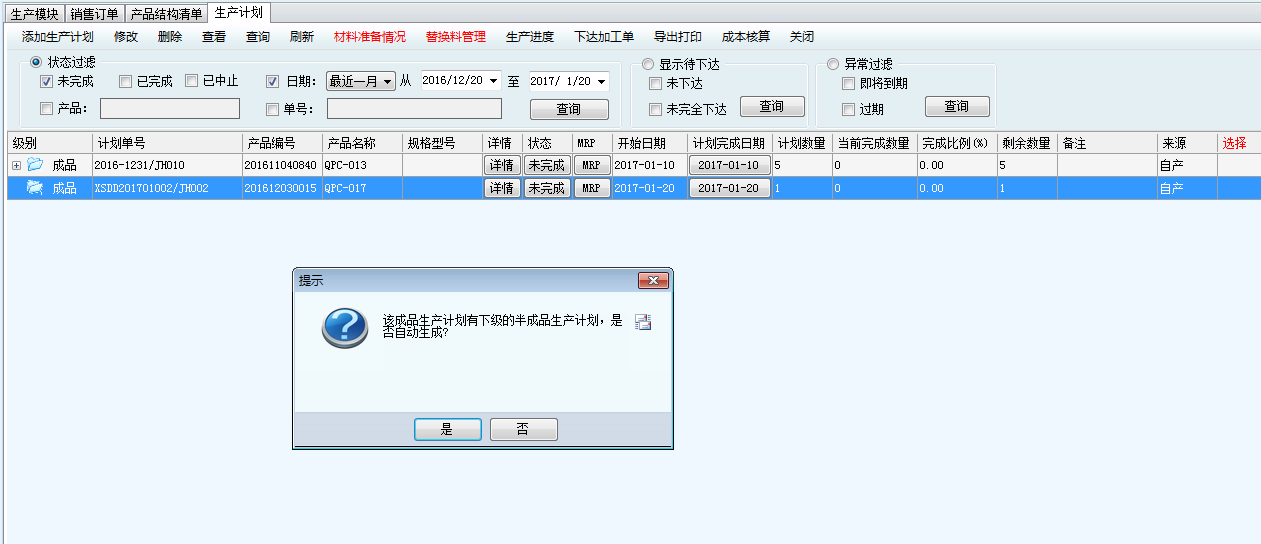Enable the 已中止 checkbox
The image size is (1261, 544).
191,82
